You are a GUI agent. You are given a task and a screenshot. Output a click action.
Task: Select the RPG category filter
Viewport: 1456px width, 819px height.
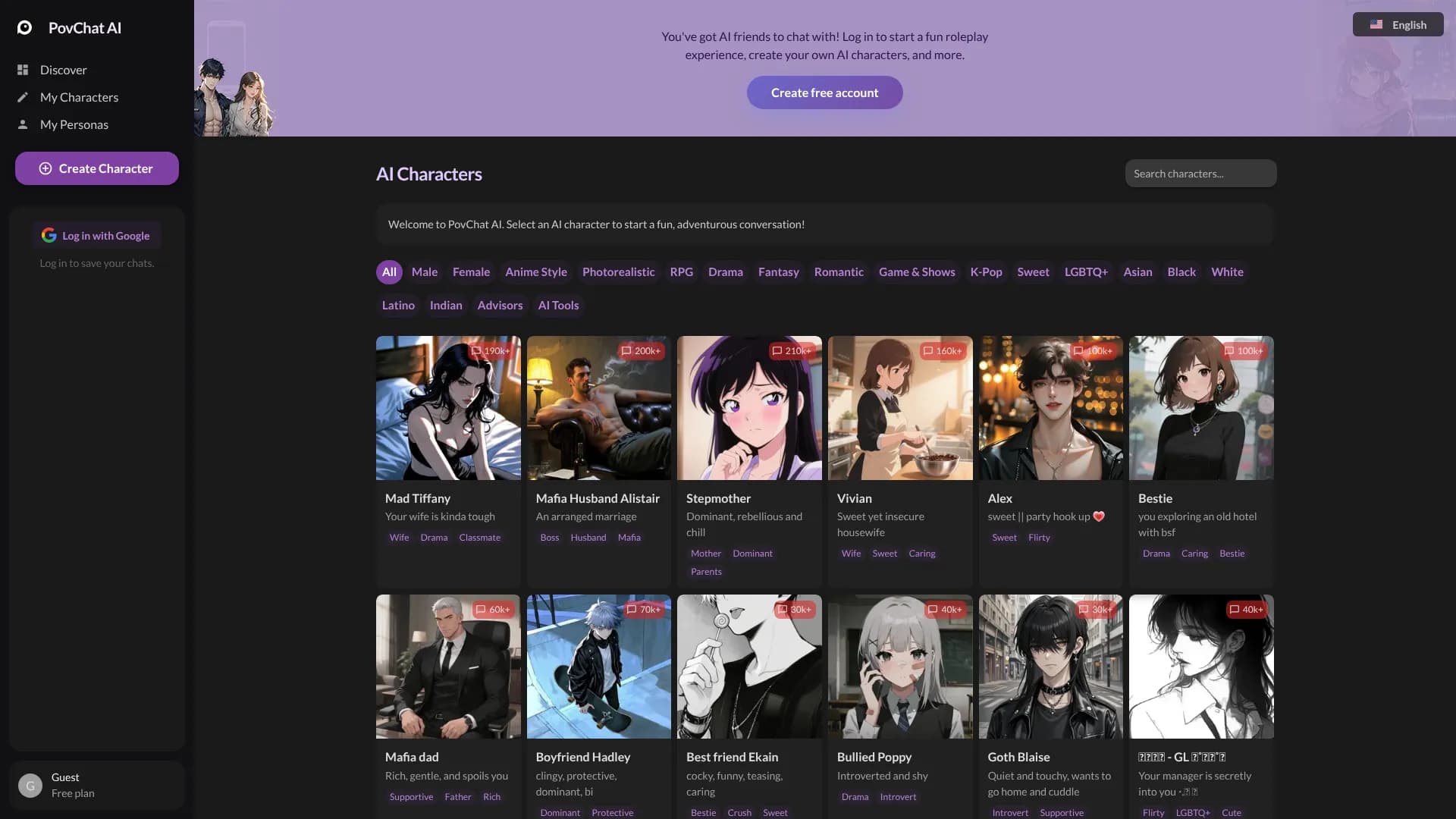click(x=681, y=272)
